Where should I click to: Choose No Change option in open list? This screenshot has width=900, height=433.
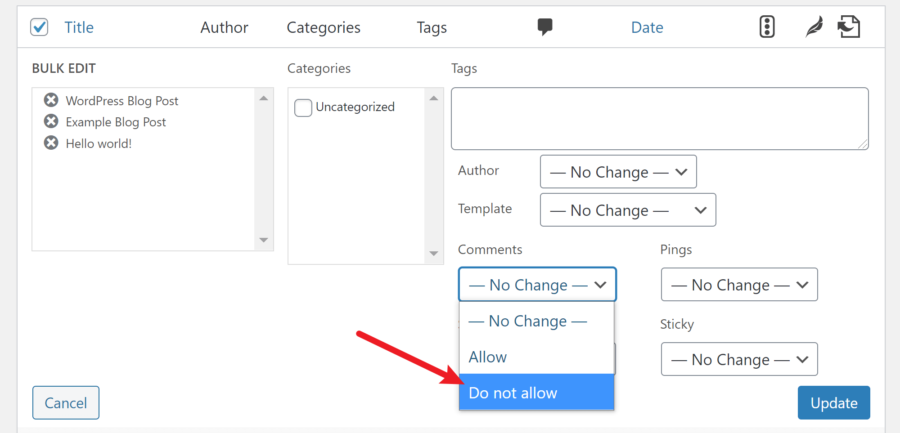click(x=537, y=321)
